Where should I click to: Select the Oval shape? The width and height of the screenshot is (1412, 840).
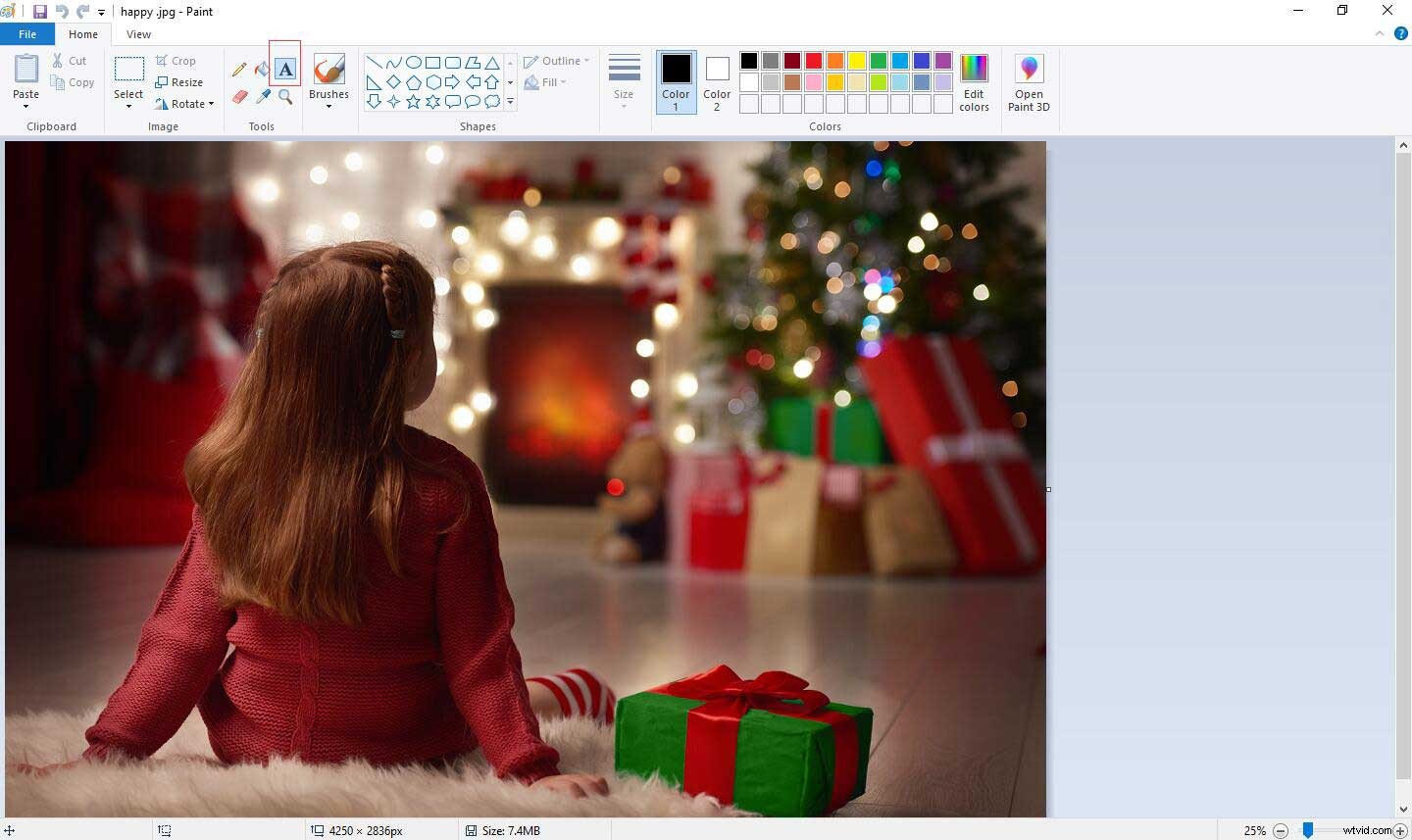click(x=413, y=62)
